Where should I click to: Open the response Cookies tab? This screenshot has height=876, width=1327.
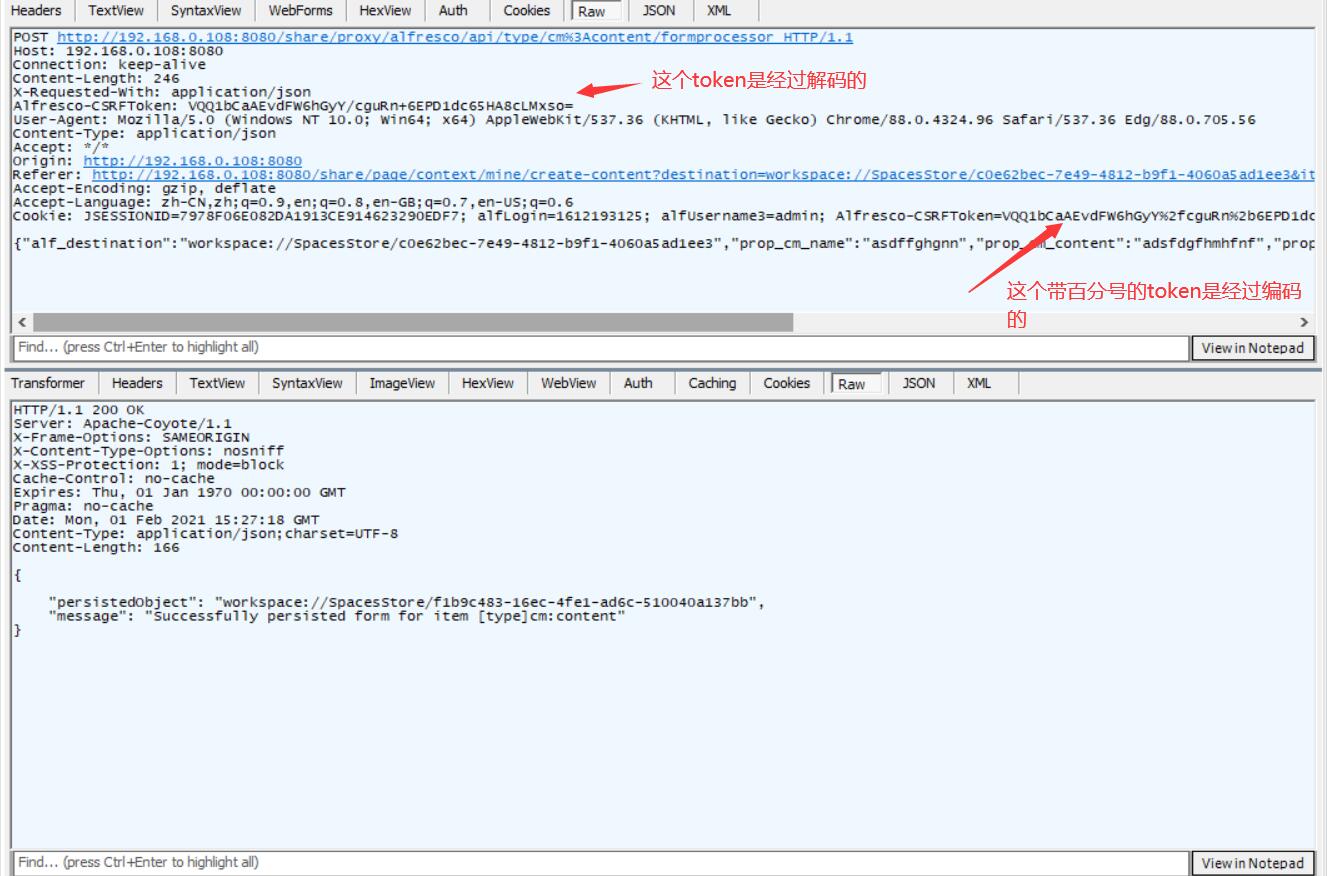click(787, 383)
